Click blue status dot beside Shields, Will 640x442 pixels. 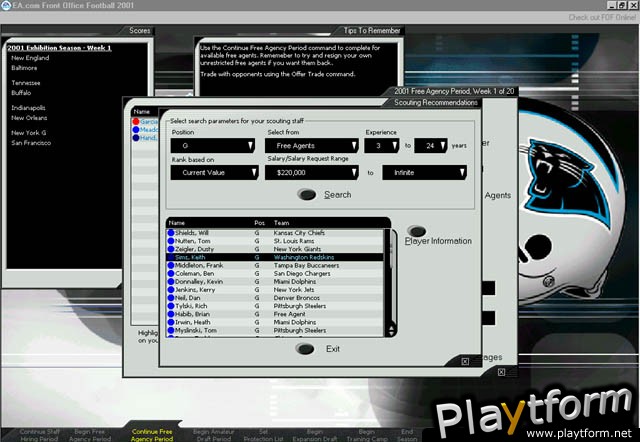pos(171,233)
